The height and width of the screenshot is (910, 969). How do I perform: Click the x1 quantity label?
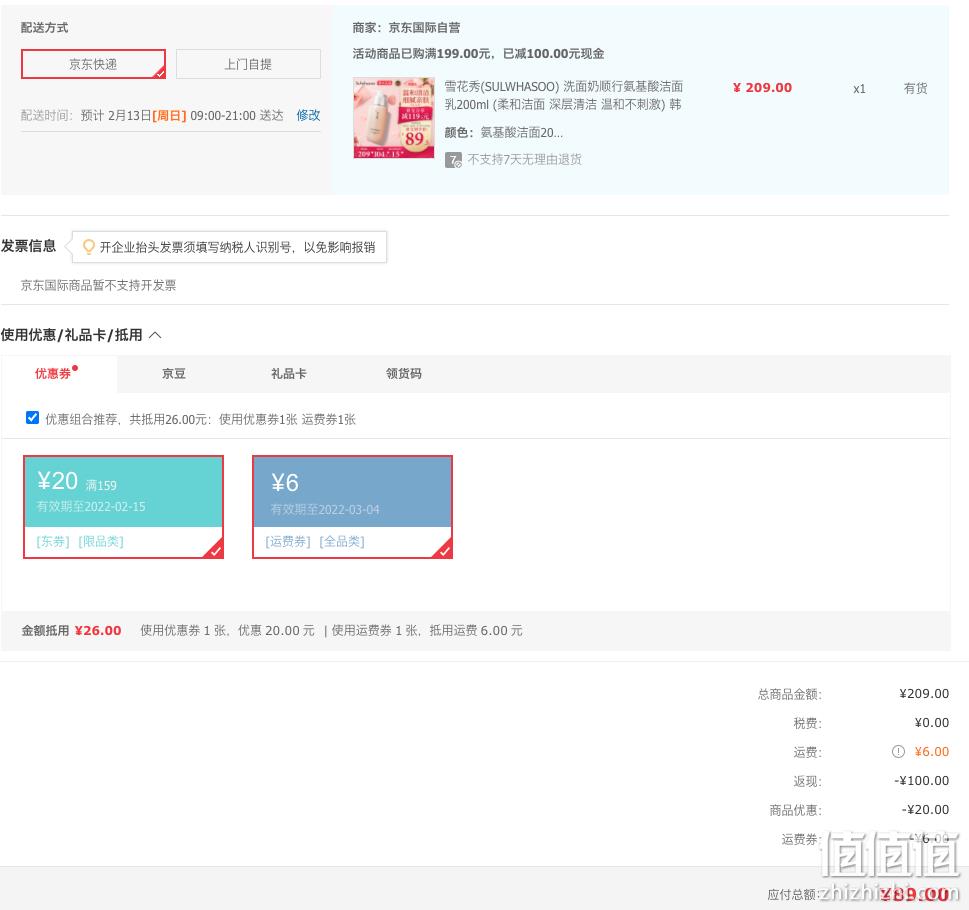859,89
